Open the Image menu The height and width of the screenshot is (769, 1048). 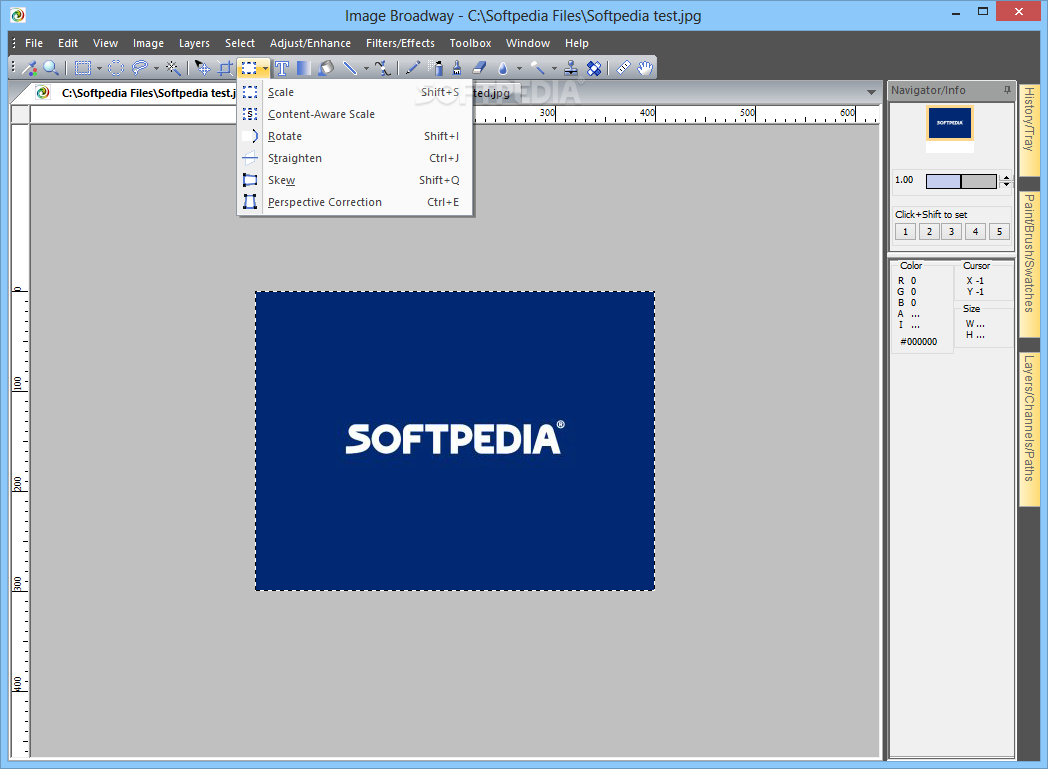148,43
